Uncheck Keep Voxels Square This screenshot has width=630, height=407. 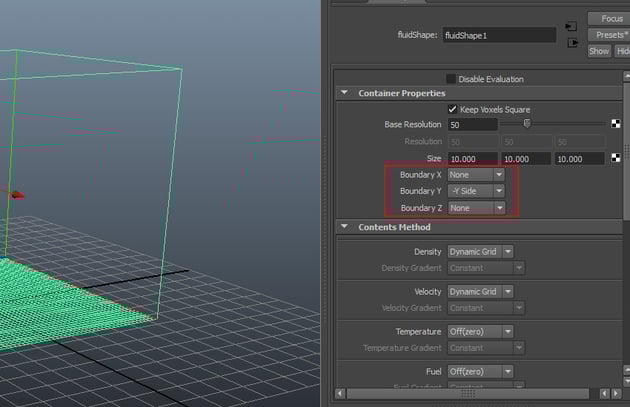click(452, 109)
